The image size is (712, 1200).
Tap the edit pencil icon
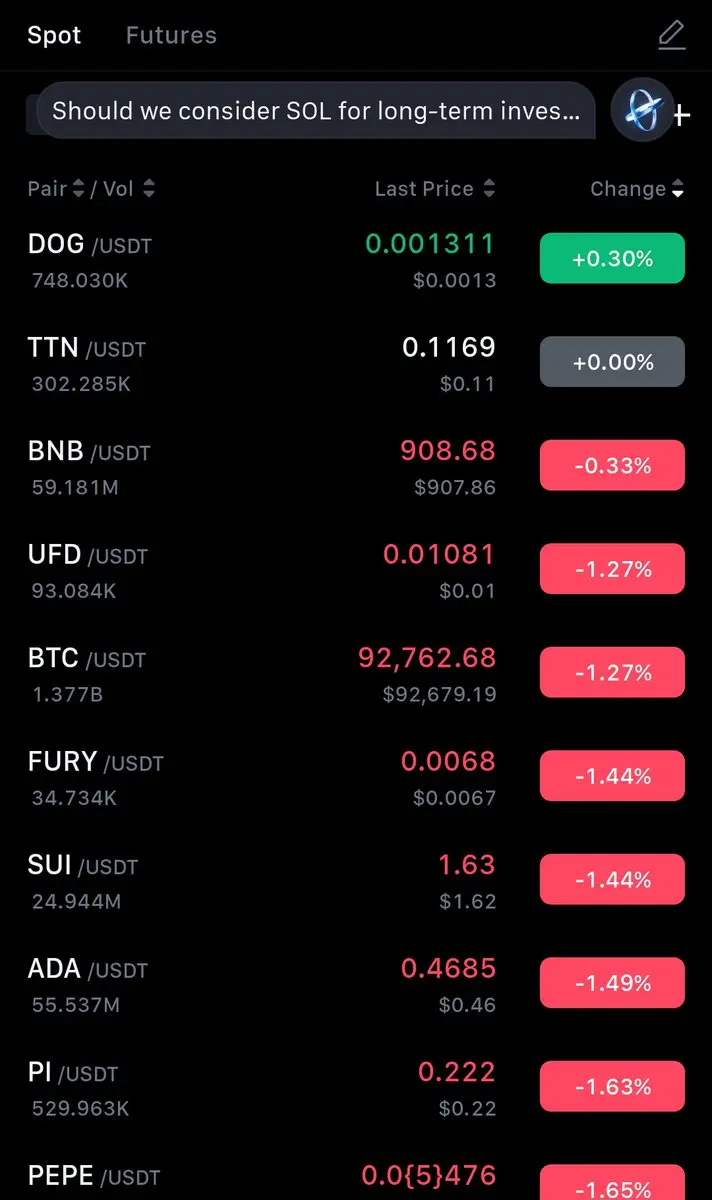click(x=671, y=36)
